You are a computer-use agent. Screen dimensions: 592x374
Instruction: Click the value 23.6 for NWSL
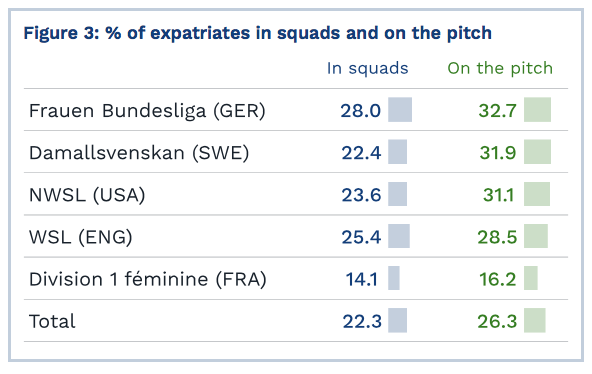361,195
